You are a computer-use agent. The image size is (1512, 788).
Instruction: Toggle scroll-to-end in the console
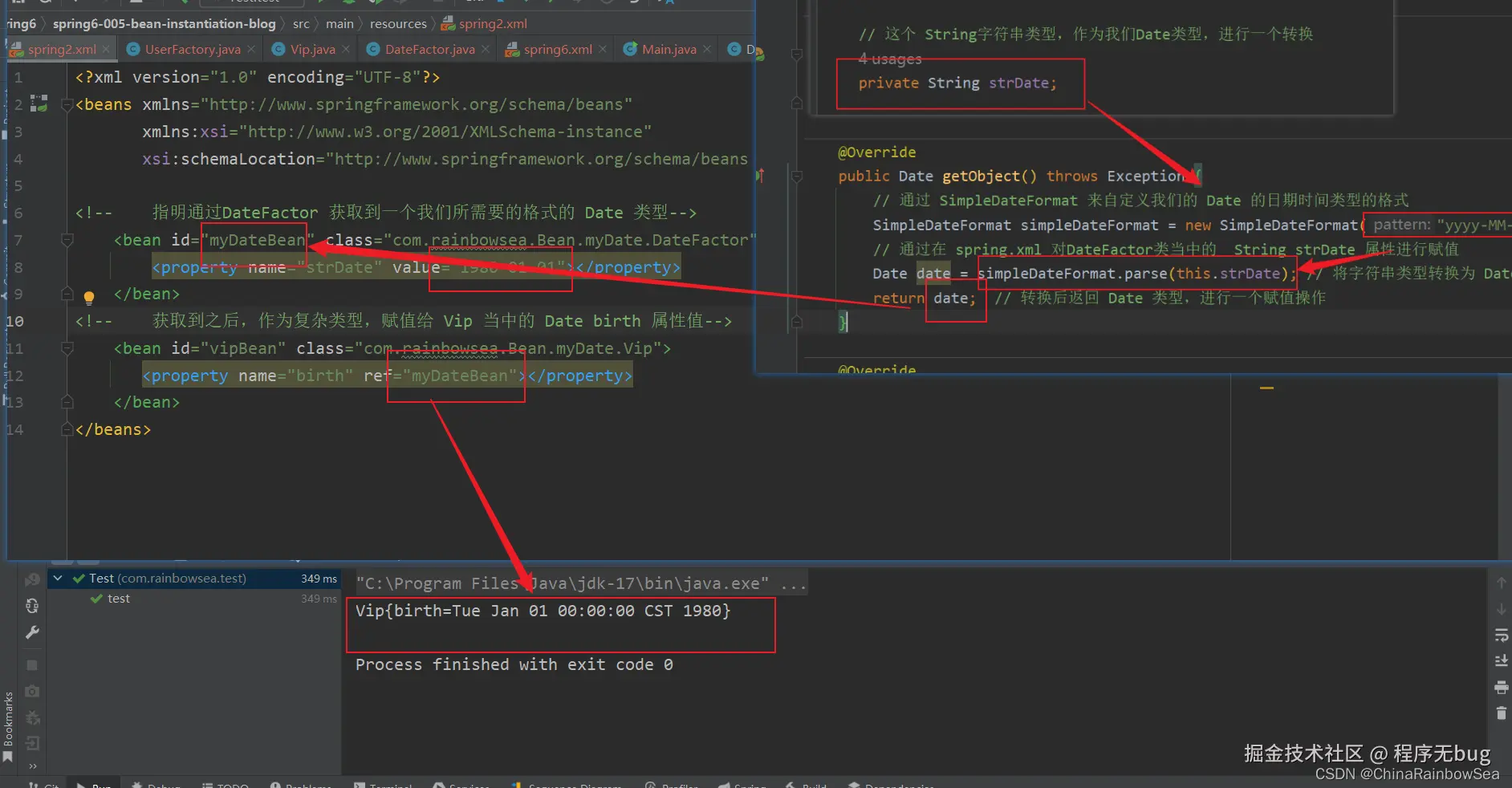click(x=1502, y=661)
